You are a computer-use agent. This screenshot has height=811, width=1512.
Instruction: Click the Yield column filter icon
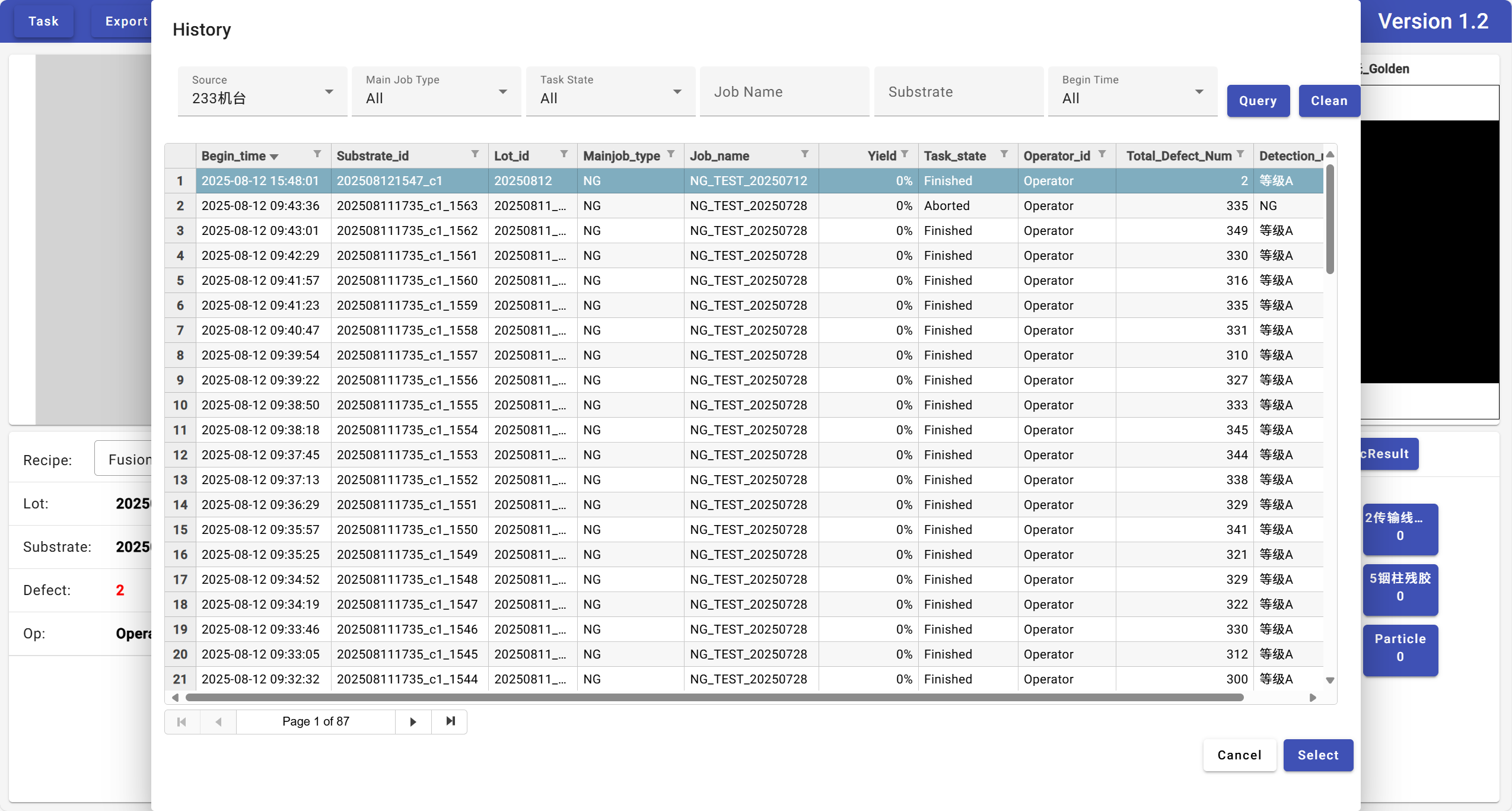coord(905,154)
